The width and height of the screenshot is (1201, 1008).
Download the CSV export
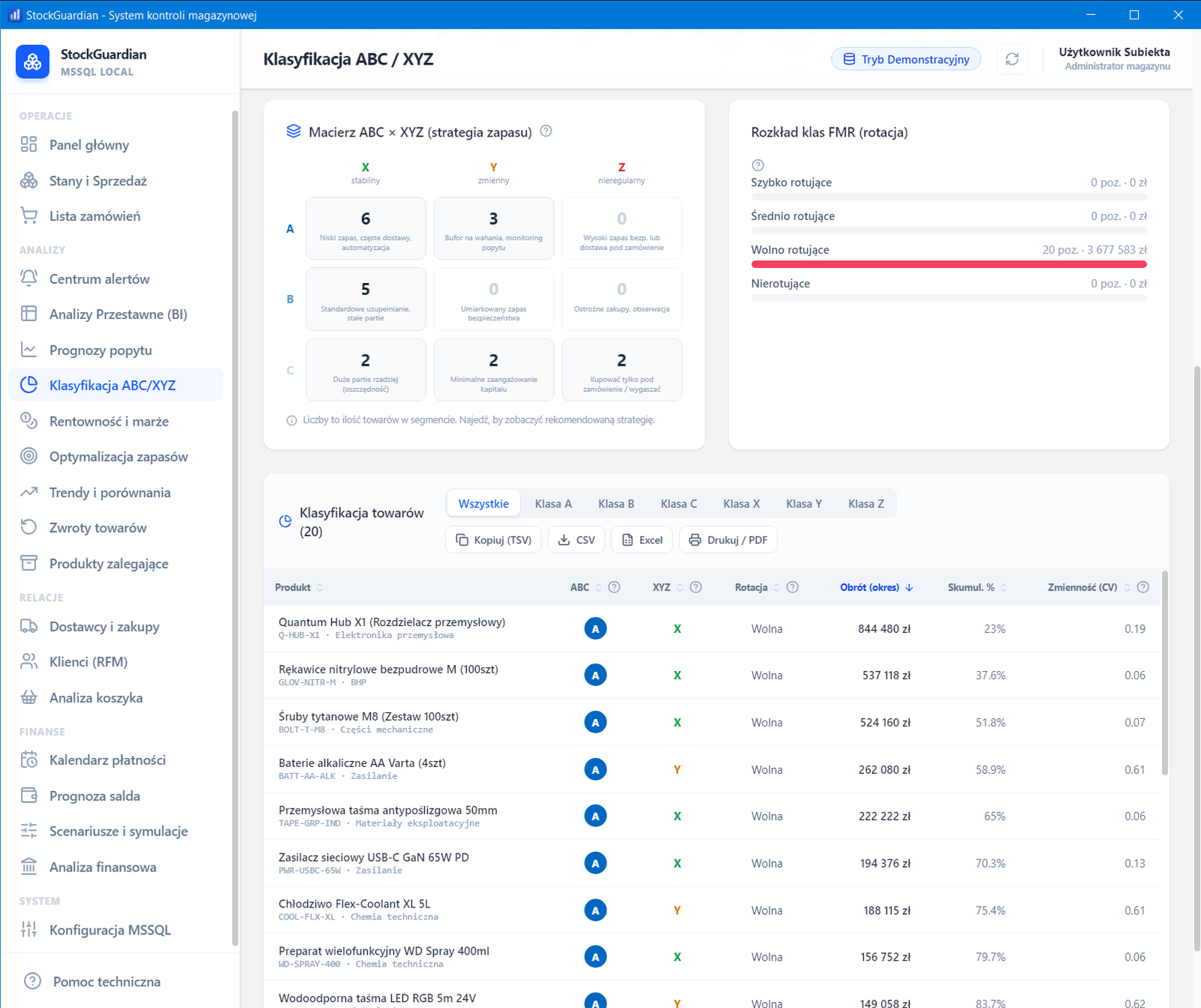[x=576, y=540]
